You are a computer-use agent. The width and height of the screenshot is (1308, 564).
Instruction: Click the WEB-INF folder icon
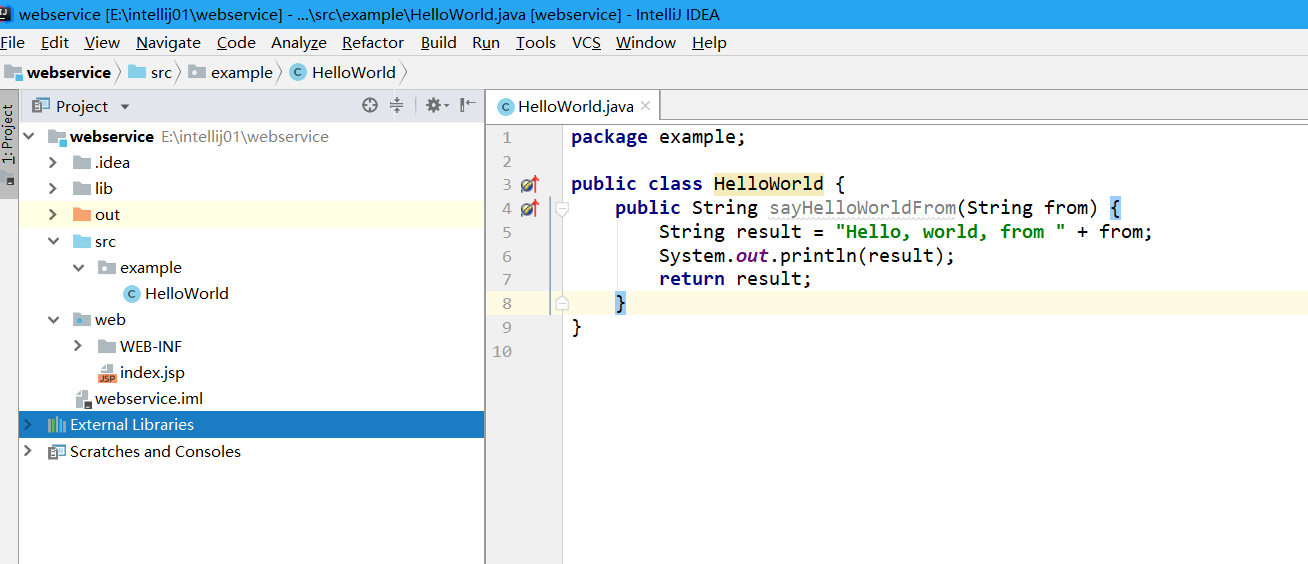pos(107,347)
